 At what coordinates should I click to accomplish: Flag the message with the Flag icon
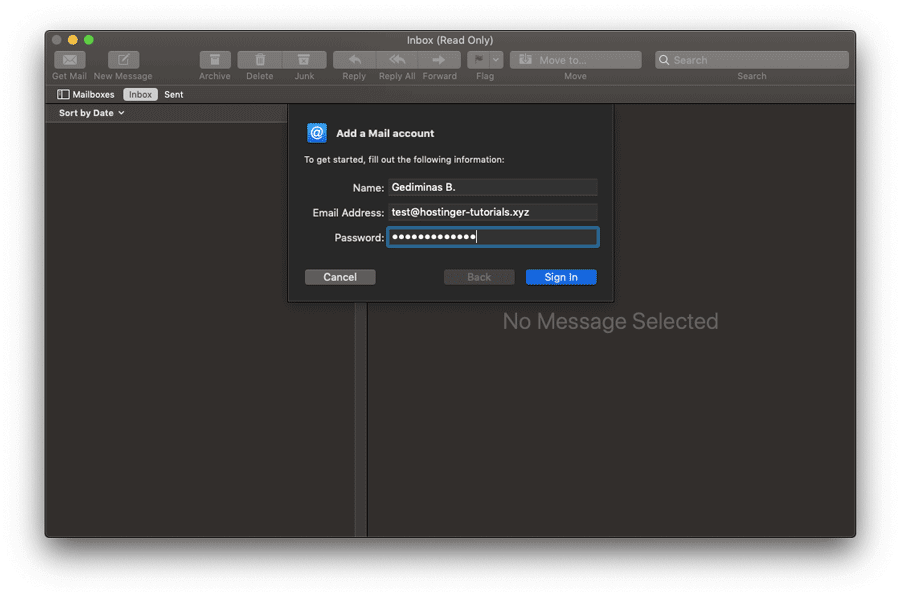point(478,60)
